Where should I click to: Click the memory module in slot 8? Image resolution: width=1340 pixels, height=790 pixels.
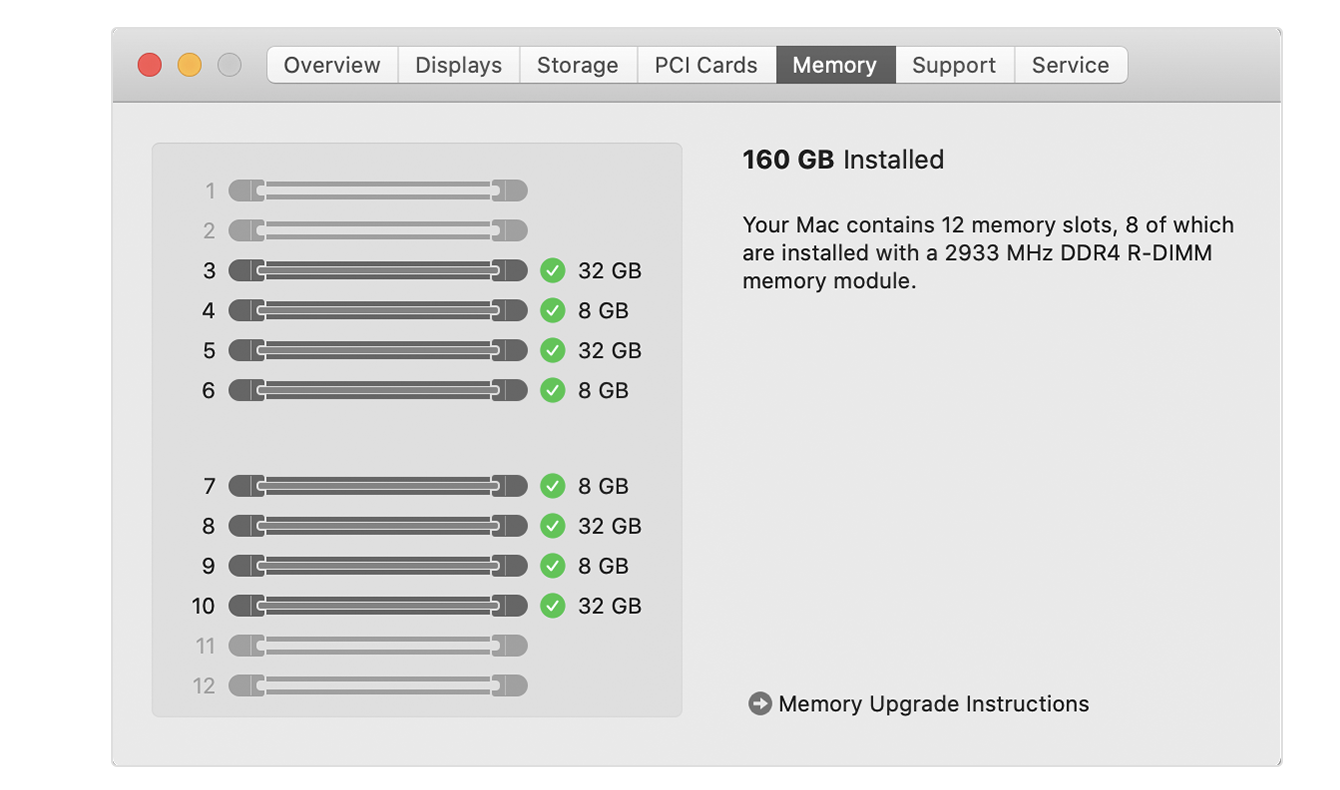pos(378,526)
